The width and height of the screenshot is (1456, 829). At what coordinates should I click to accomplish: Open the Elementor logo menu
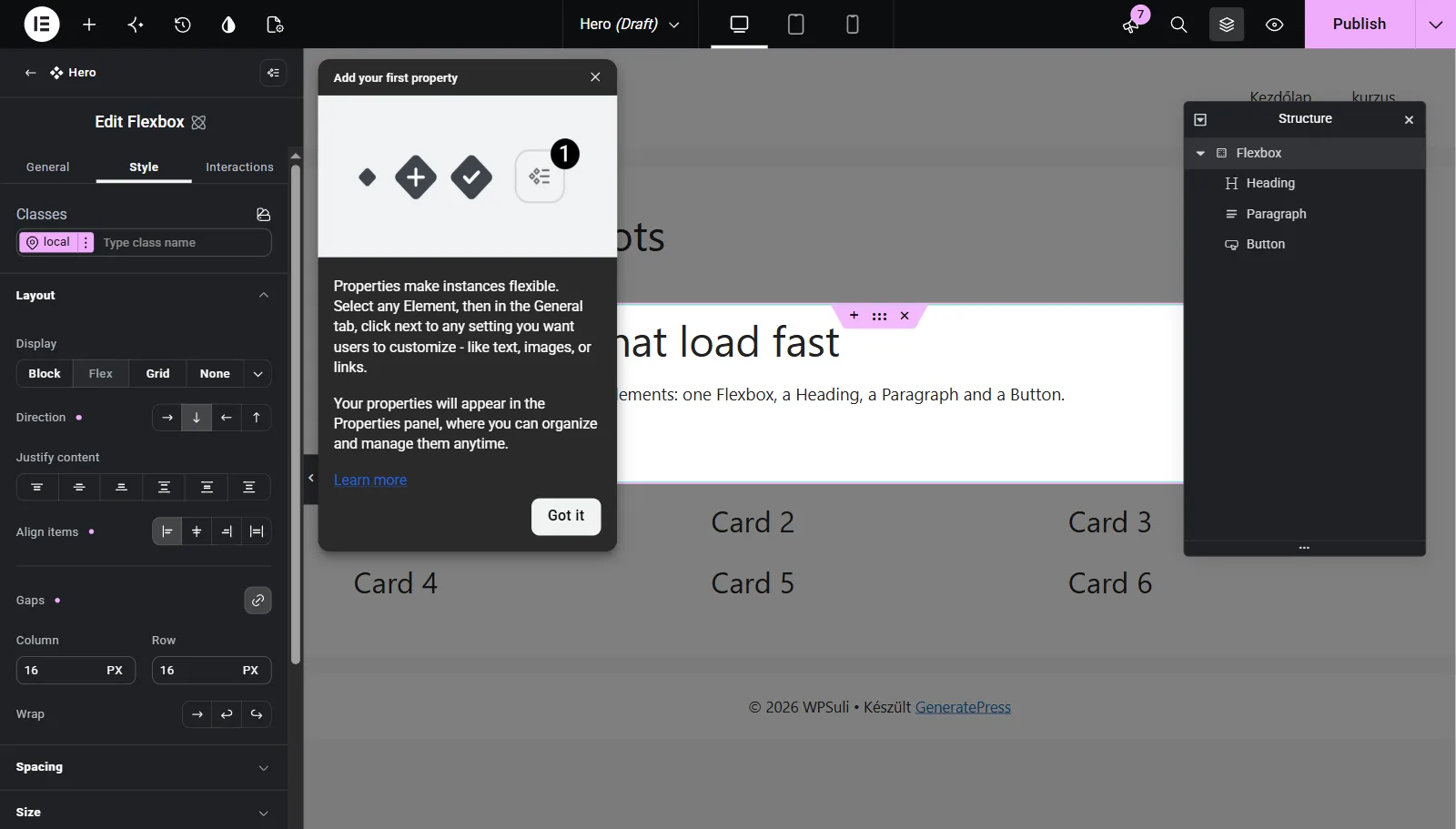coord(42,25)
